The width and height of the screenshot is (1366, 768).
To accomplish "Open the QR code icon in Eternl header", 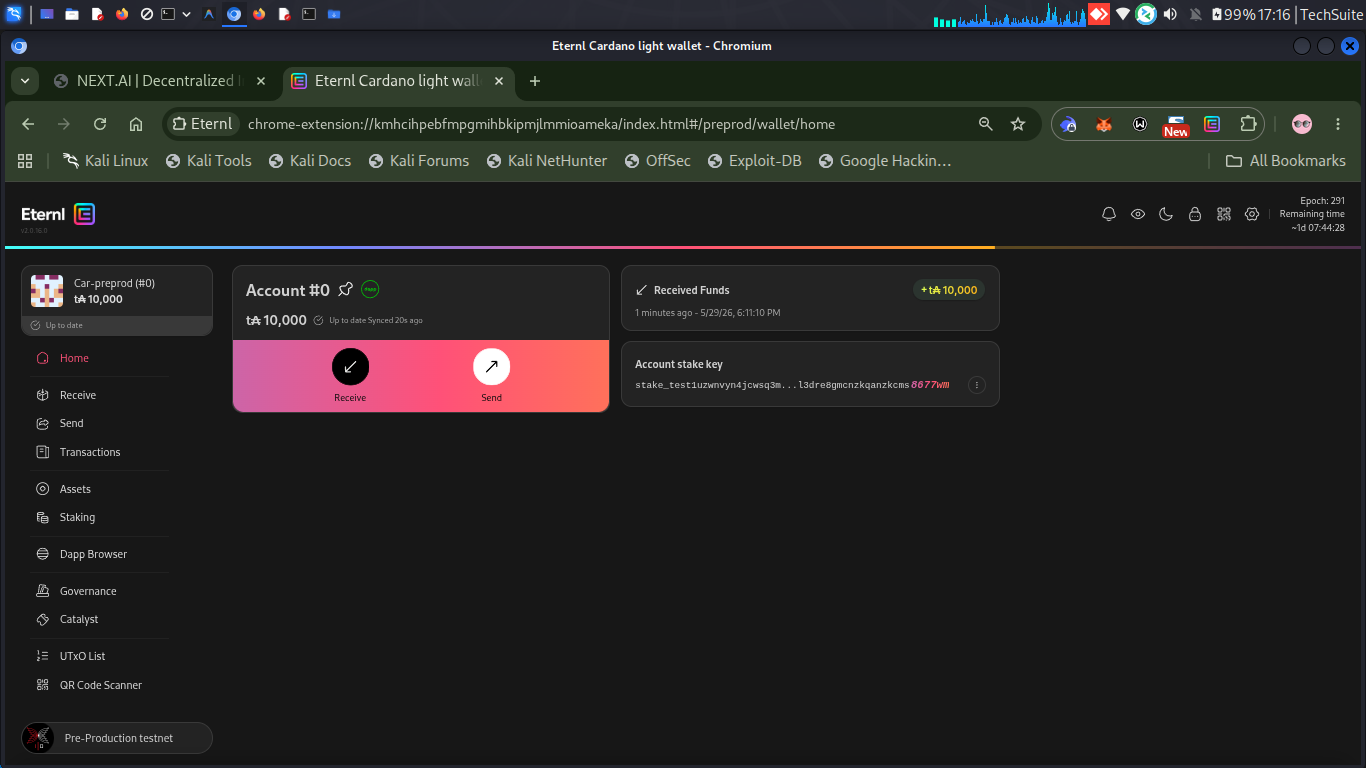I will [x=1223, y=214].
